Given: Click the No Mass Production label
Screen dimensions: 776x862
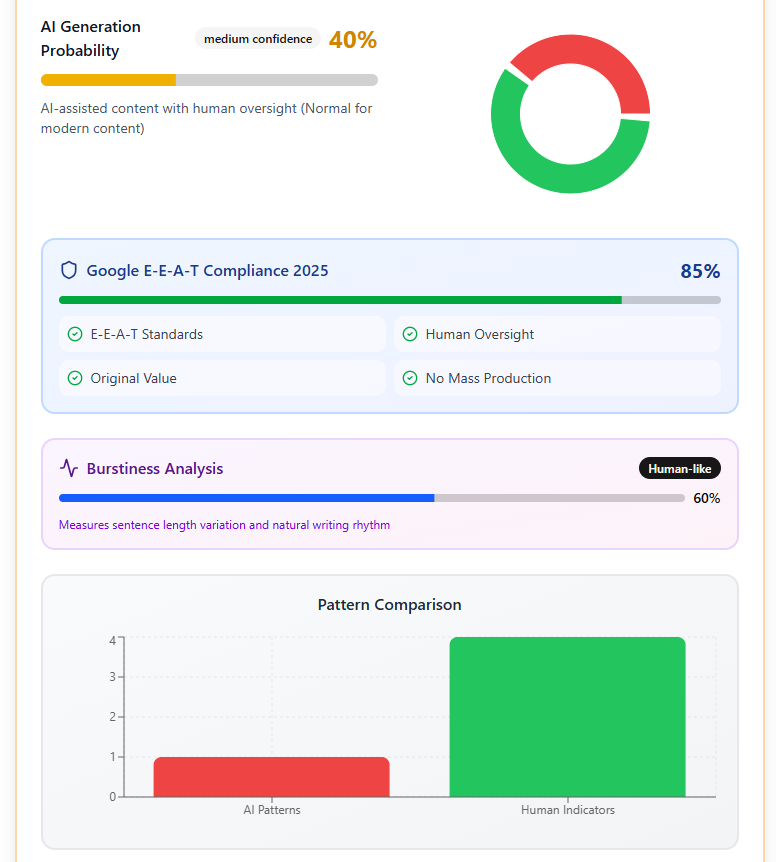Looking at the screenshot, I should pyautogui.click(x=489, y=378).
